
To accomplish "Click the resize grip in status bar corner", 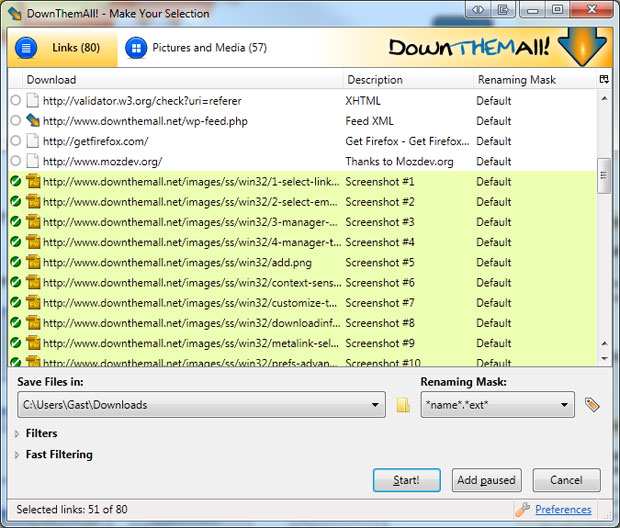I will (607, 515).
